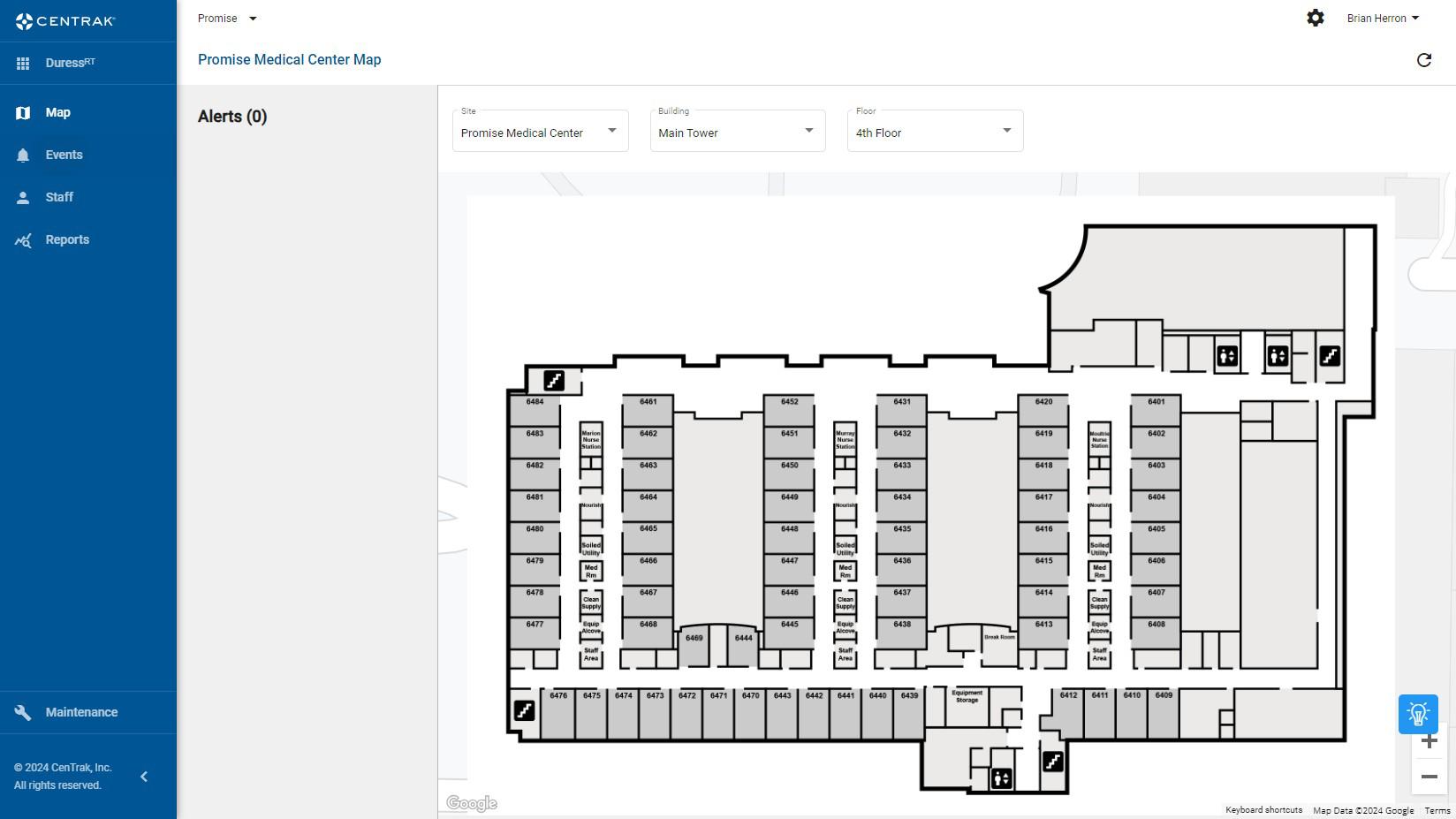The height and width of the screenshot is (819, 1456).
Task: Click the stairs icon above room 6484
Action: (x=554, y=381)
